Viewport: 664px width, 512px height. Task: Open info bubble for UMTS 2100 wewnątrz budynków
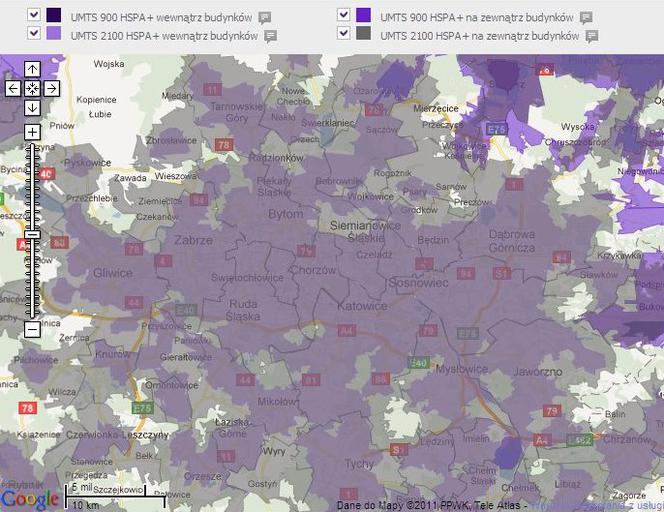coord(271,36)
